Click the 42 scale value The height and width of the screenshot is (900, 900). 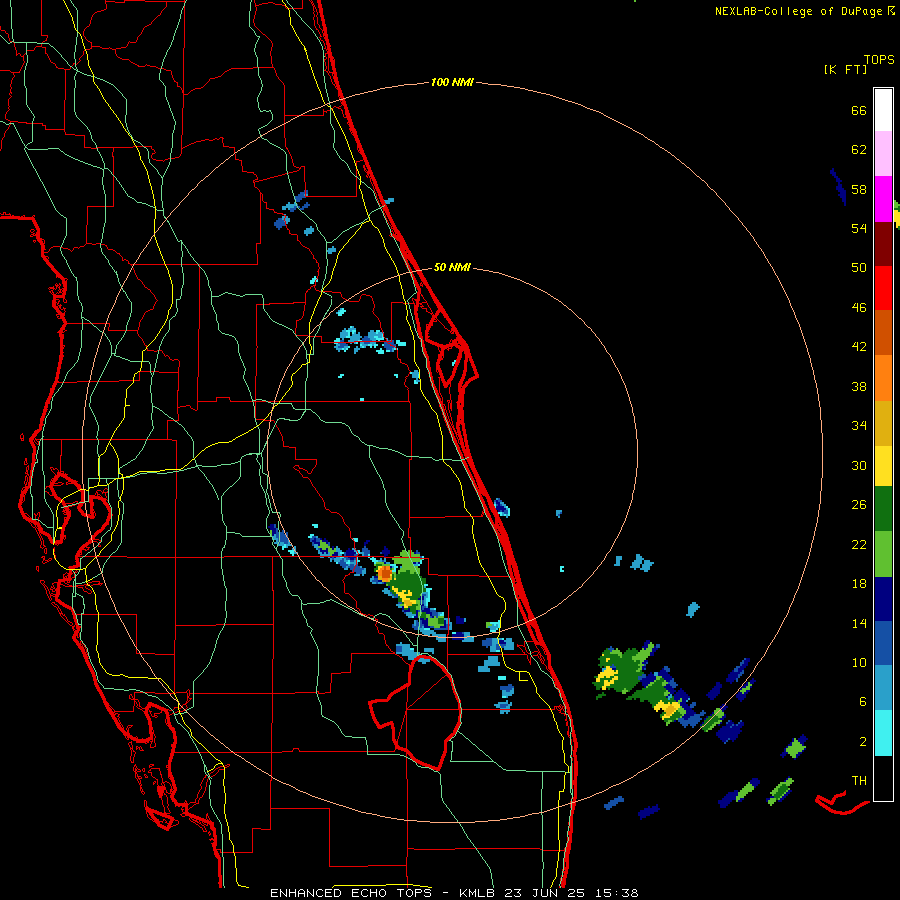pos(859,346)
